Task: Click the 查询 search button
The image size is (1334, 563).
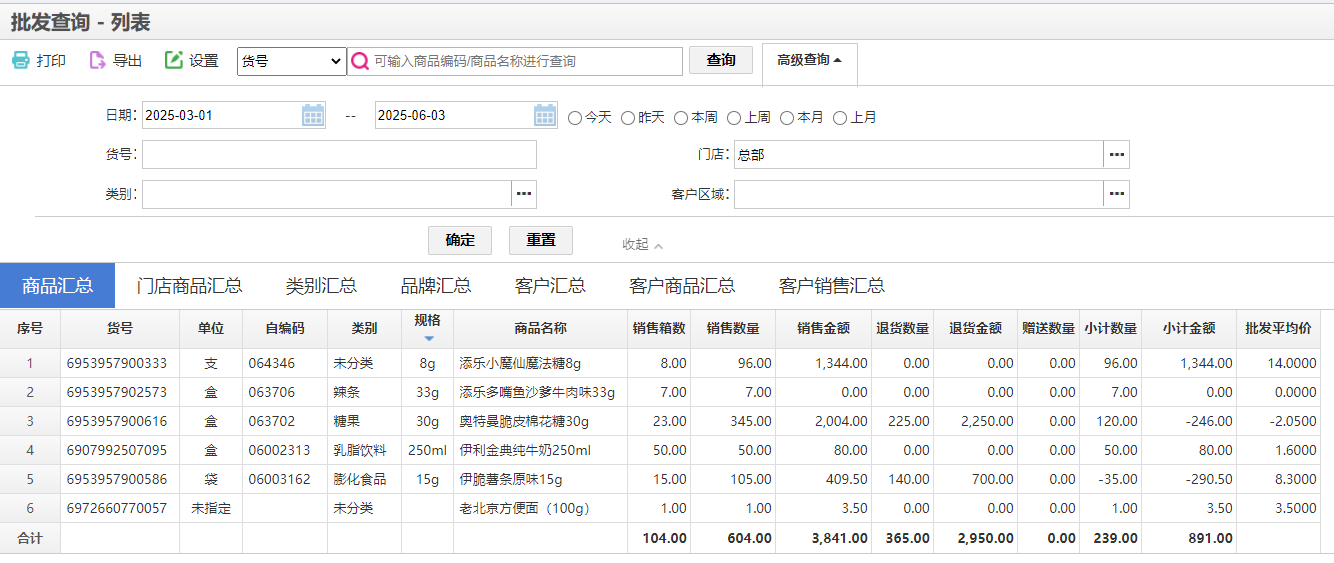Action: click(x=721, y=60)
